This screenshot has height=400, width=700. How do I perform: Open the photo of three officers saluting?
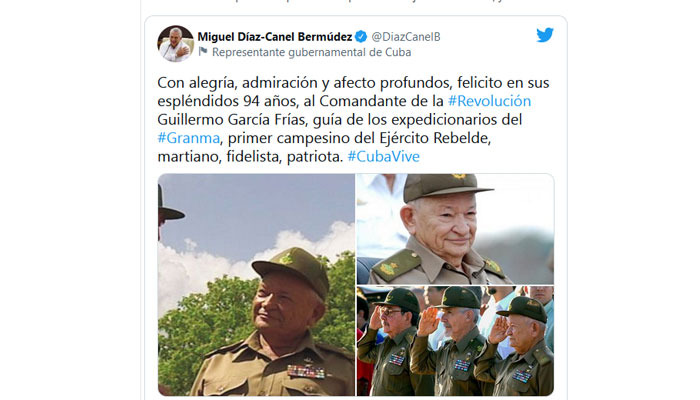455,341
